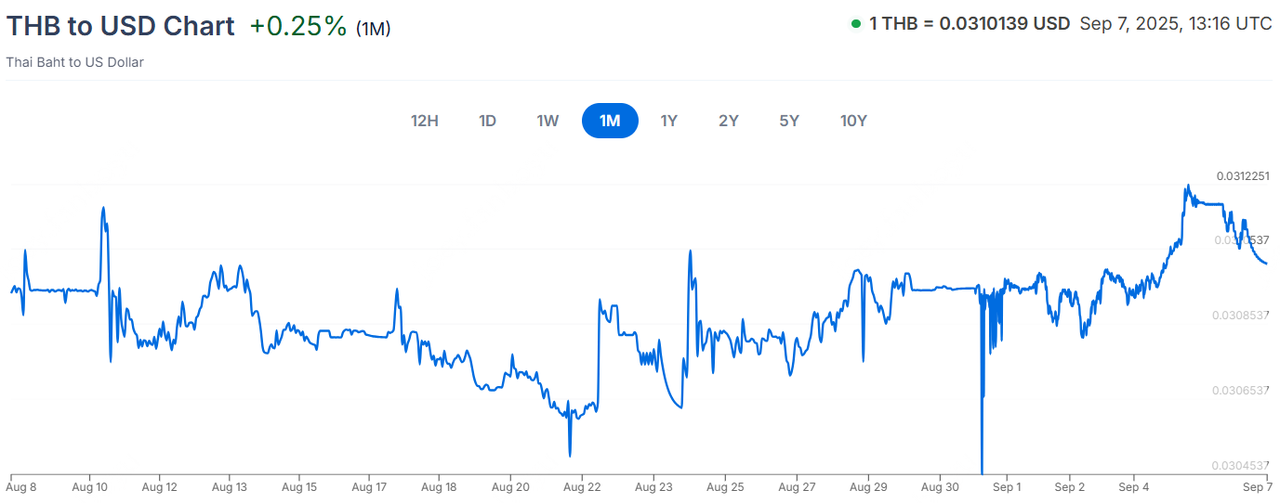This screenshot has width=1280, height=503.
Task: Select the 12H time range tab
Action: (425, 121)
